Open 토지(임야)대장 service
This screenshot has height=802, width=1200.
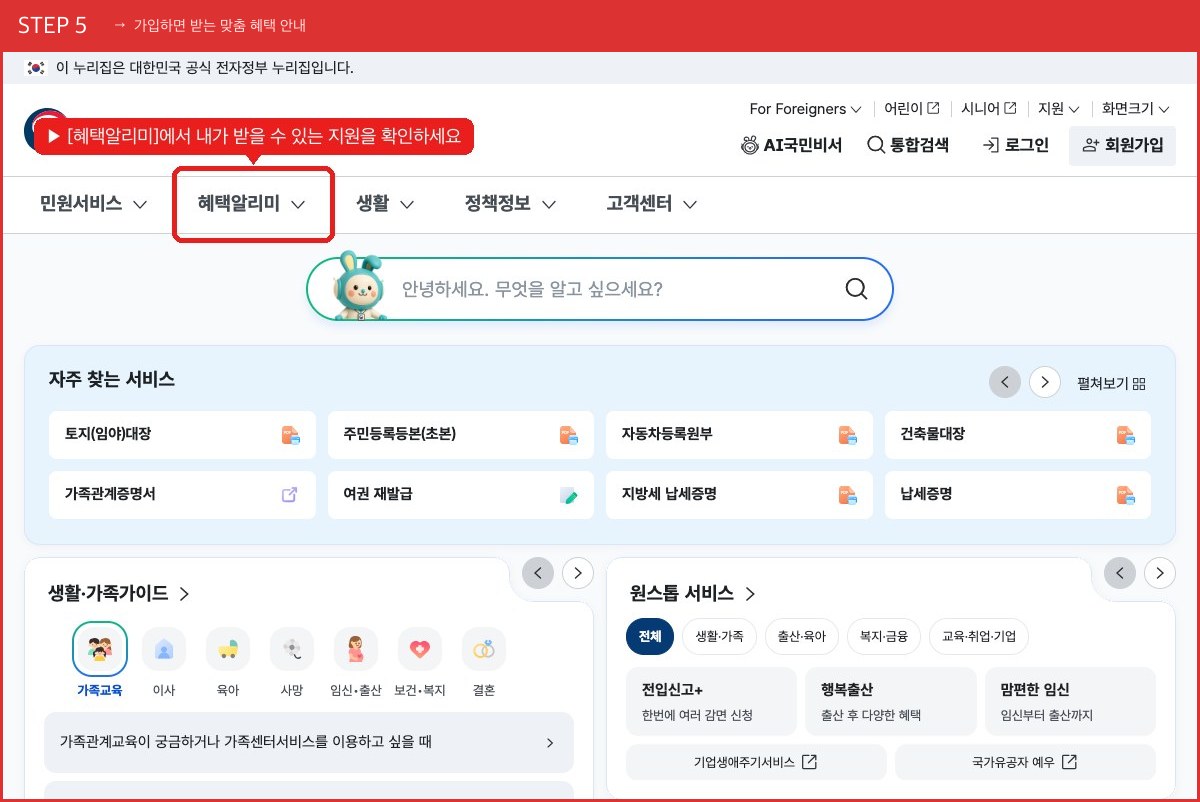pos(182,435)
